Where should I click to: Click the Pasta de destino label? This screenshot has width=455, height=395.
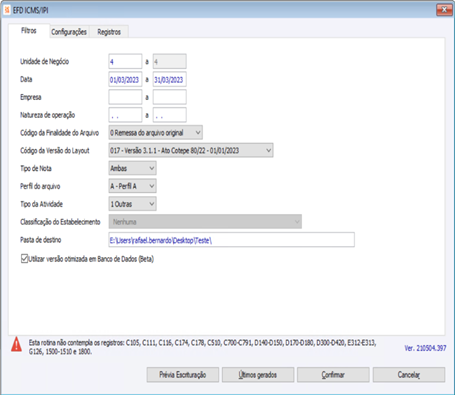point(40,240)
